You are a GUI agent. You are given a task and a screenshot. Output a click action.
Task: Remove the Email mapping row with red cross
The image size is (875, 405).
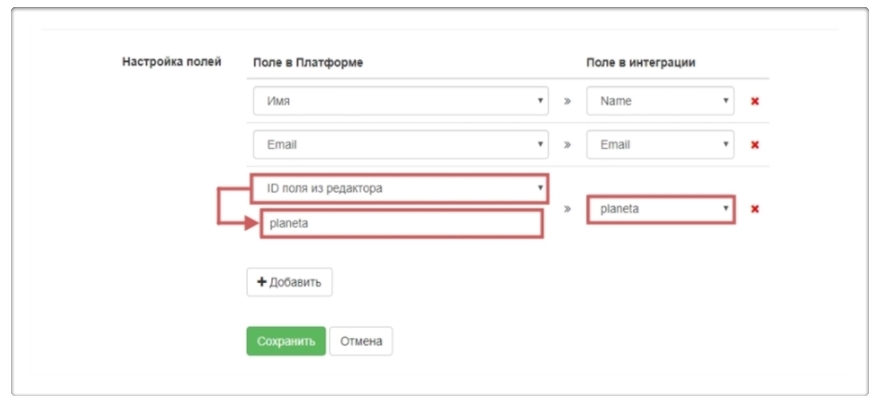point(755,144)
